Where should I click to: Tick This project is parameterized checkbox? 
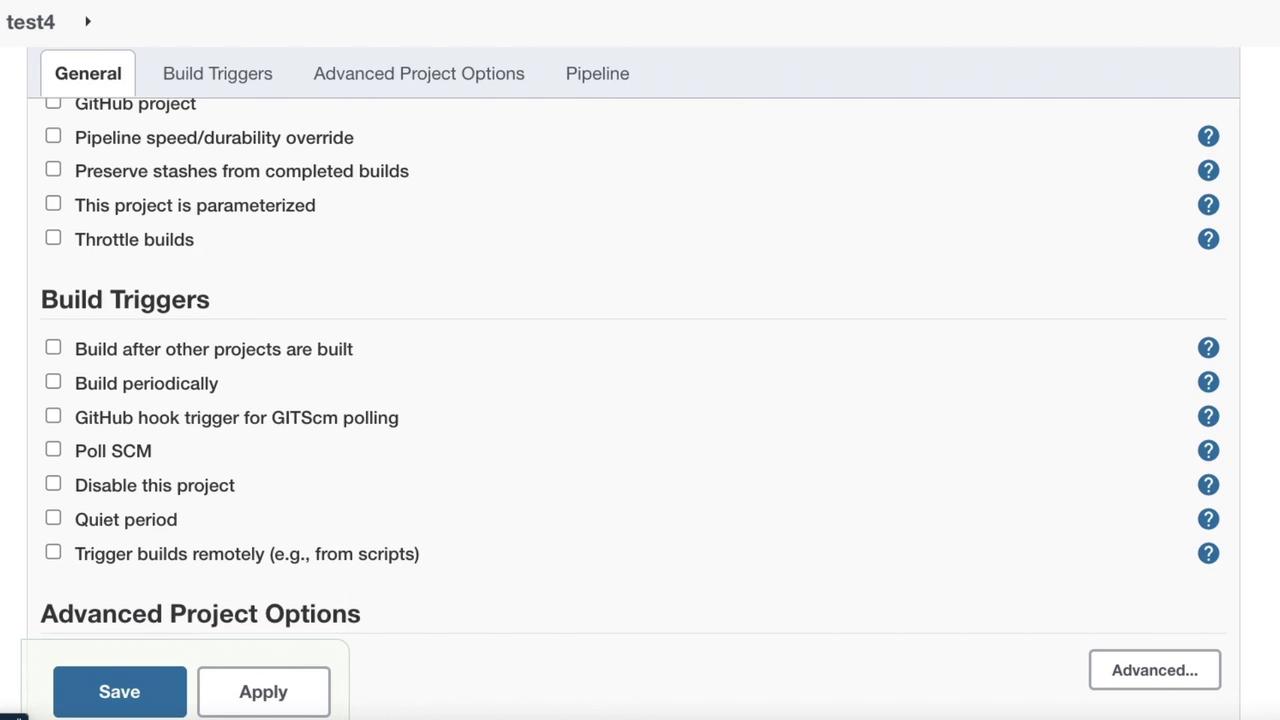(53, 204)
